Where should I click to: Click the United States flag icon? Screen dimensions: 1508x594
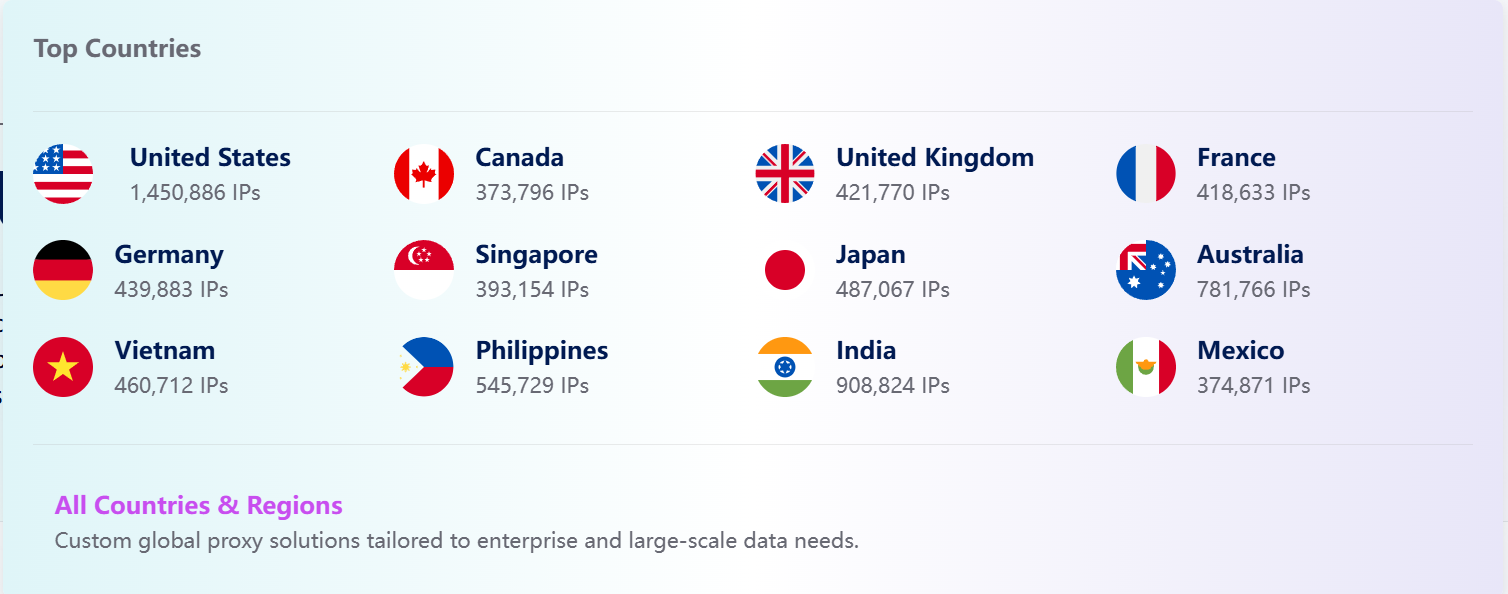pos(63,174)
